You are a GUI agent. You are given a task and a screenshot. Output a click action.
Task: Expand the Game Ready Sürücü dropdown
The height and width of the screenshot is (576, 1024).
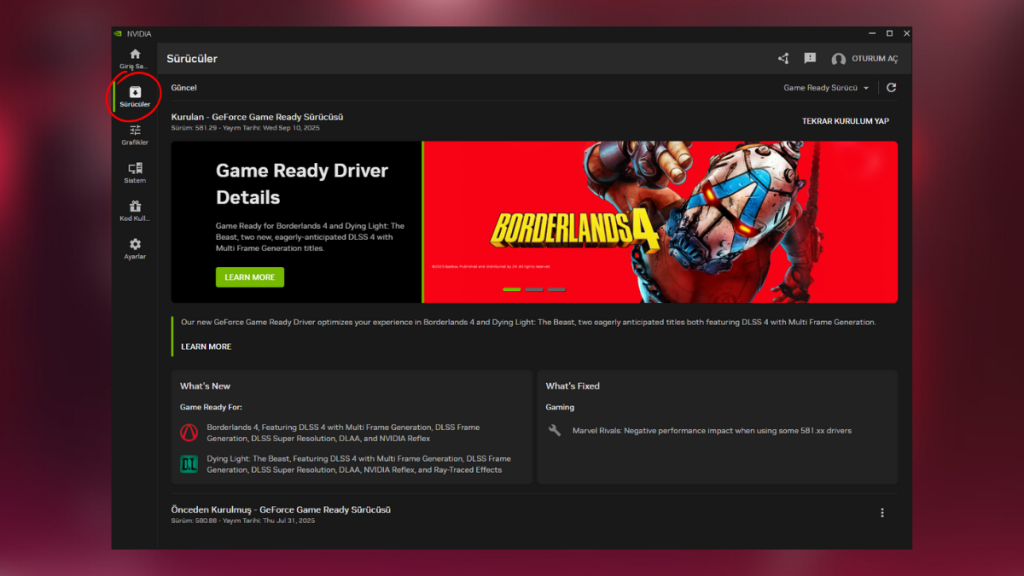[826, 88]
